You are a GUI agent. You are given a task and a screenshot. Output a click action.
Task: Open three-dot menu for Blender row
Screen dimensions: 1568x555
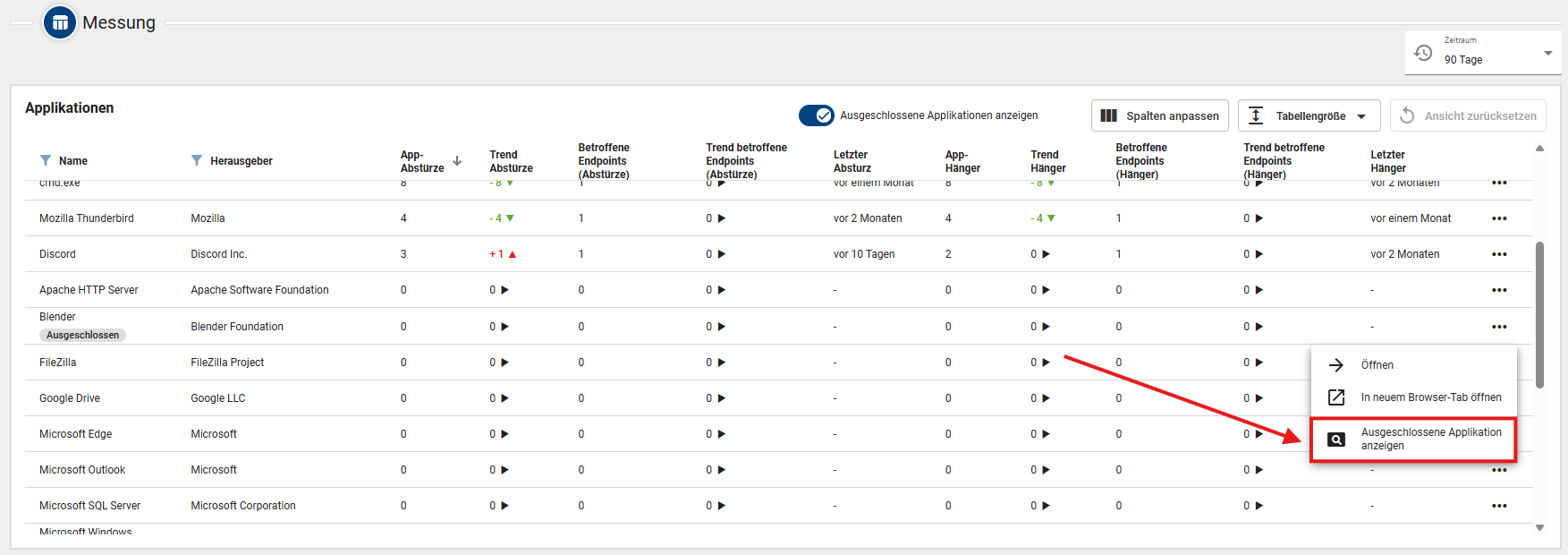(x=1499, y=327)
